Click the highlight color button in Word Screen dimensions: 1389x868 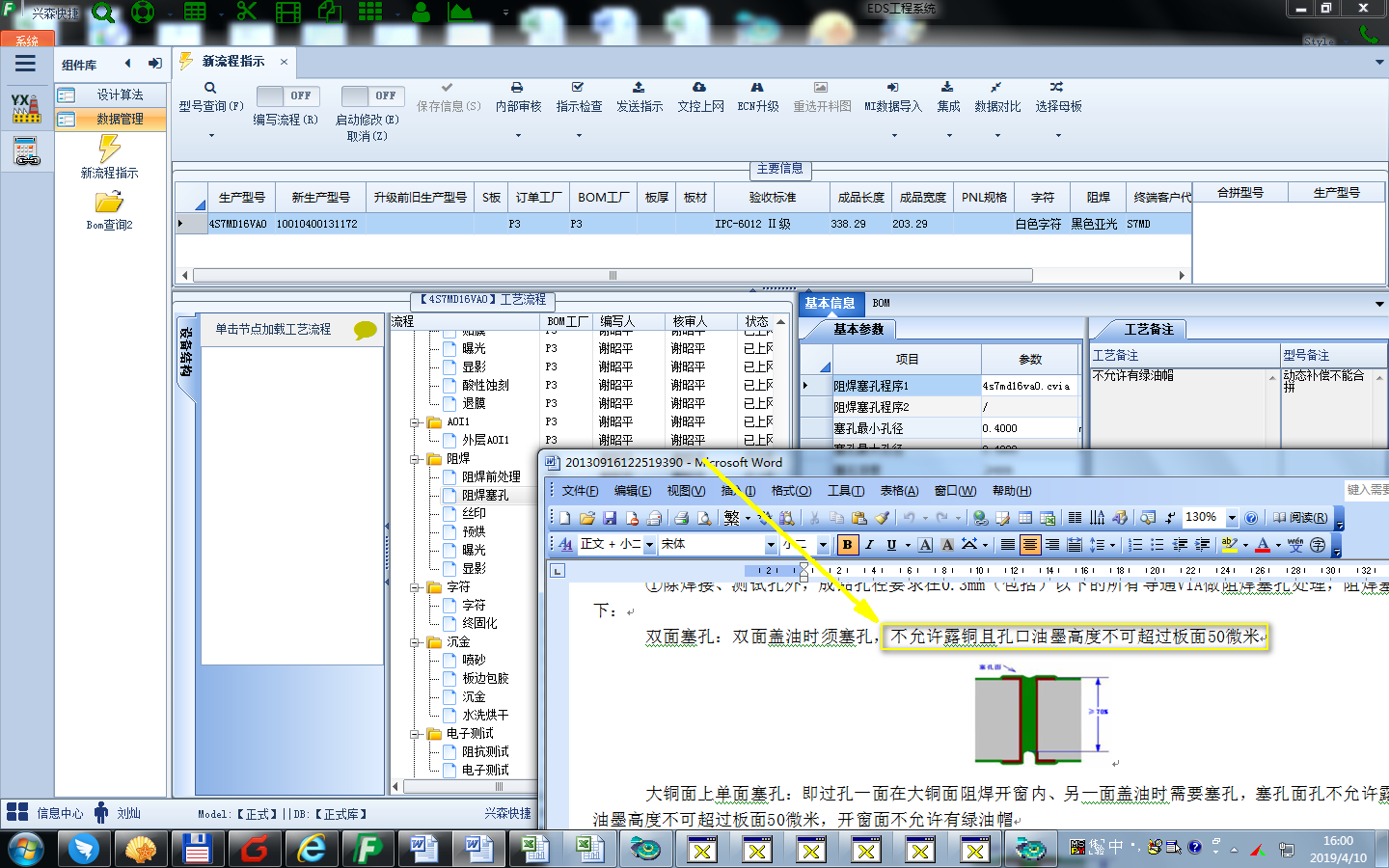point(1229,545)
